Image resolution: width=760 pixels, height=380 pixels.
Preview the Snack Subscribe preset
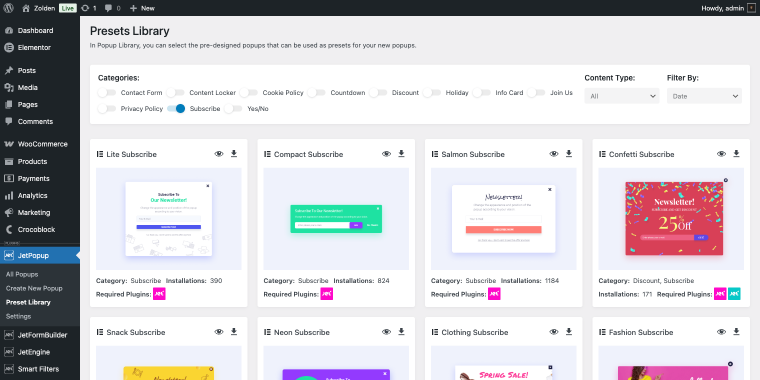tap(219, 332)
